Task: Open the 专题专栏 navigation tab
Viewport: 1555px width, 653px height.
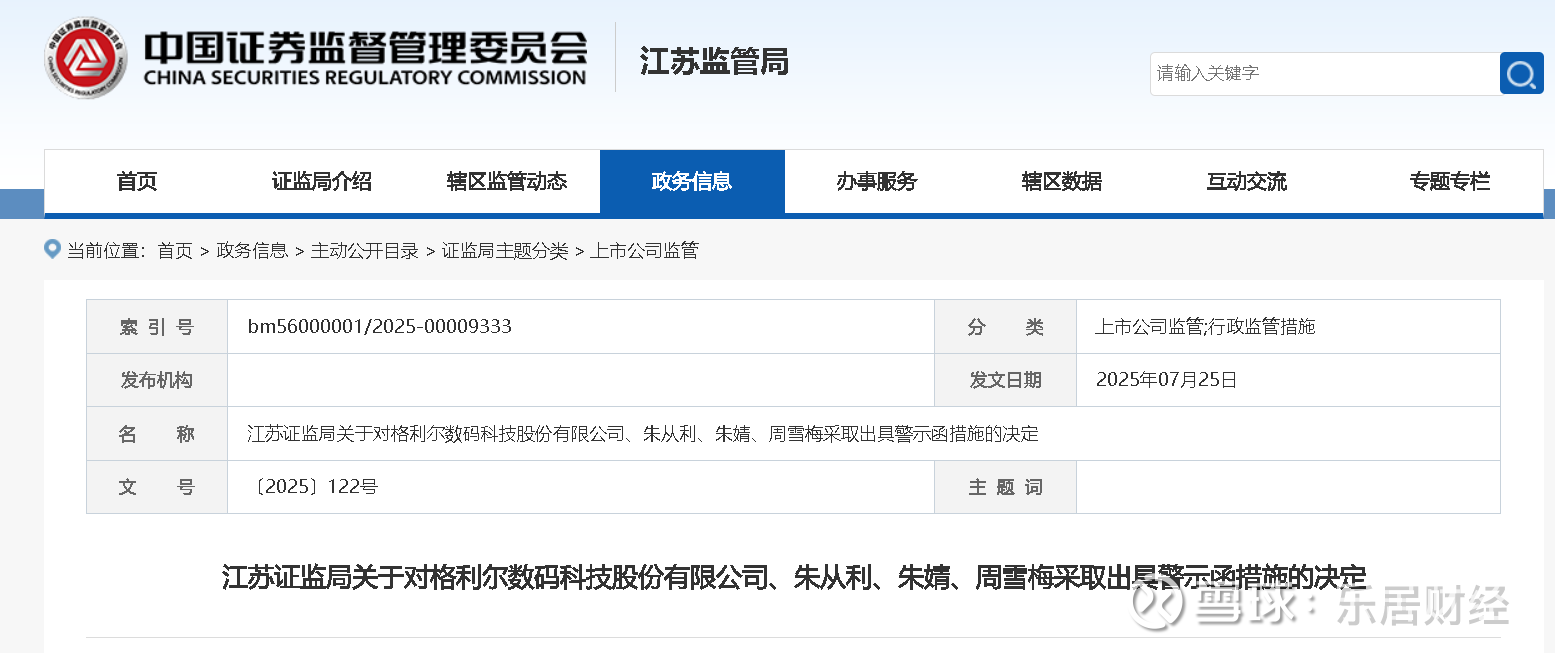Action: (1450, 181)
